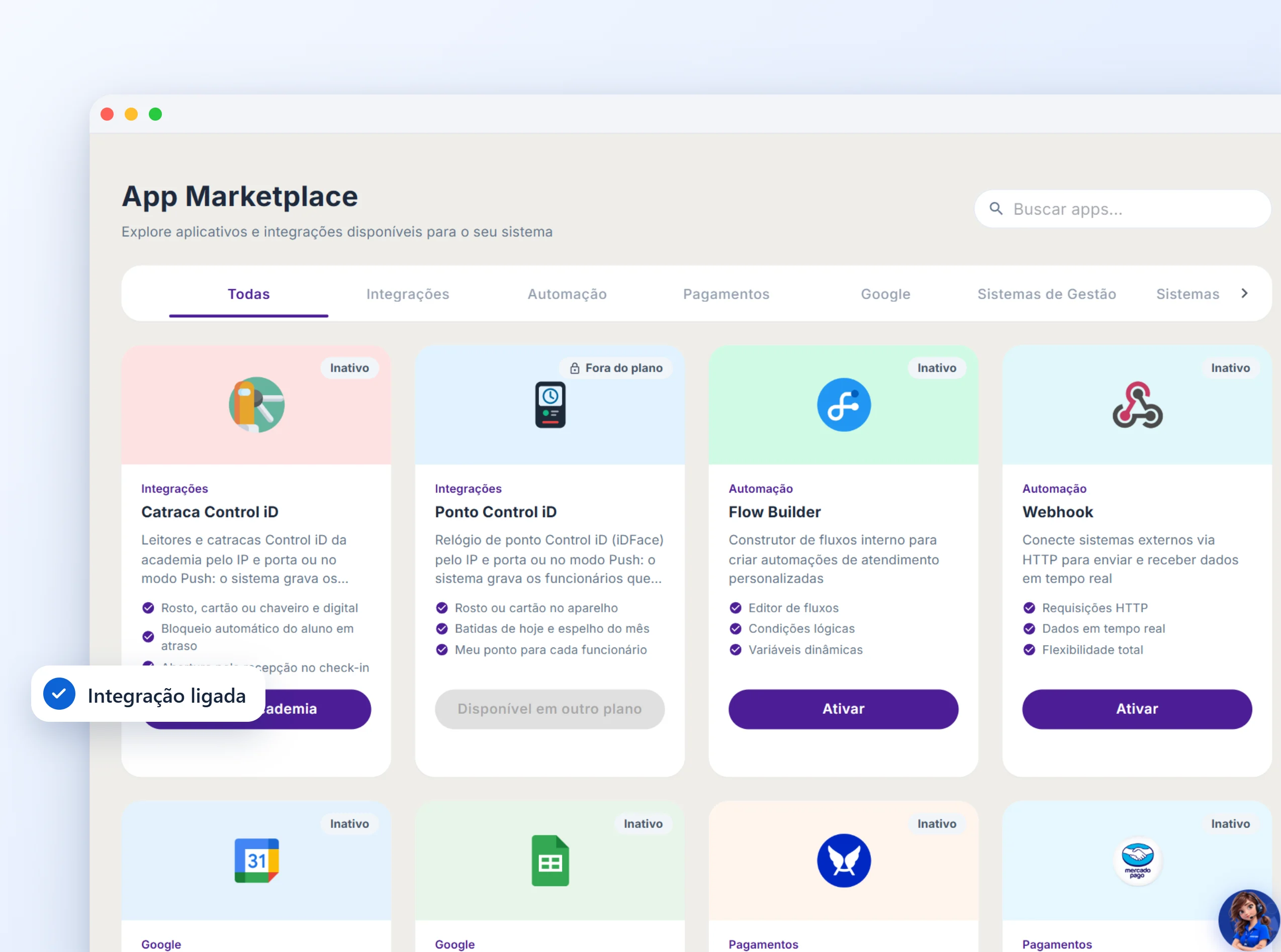Screen dimensions: 1281x952
Task: Click the Google Calendar 31 icon
Action: pos(256,861)
